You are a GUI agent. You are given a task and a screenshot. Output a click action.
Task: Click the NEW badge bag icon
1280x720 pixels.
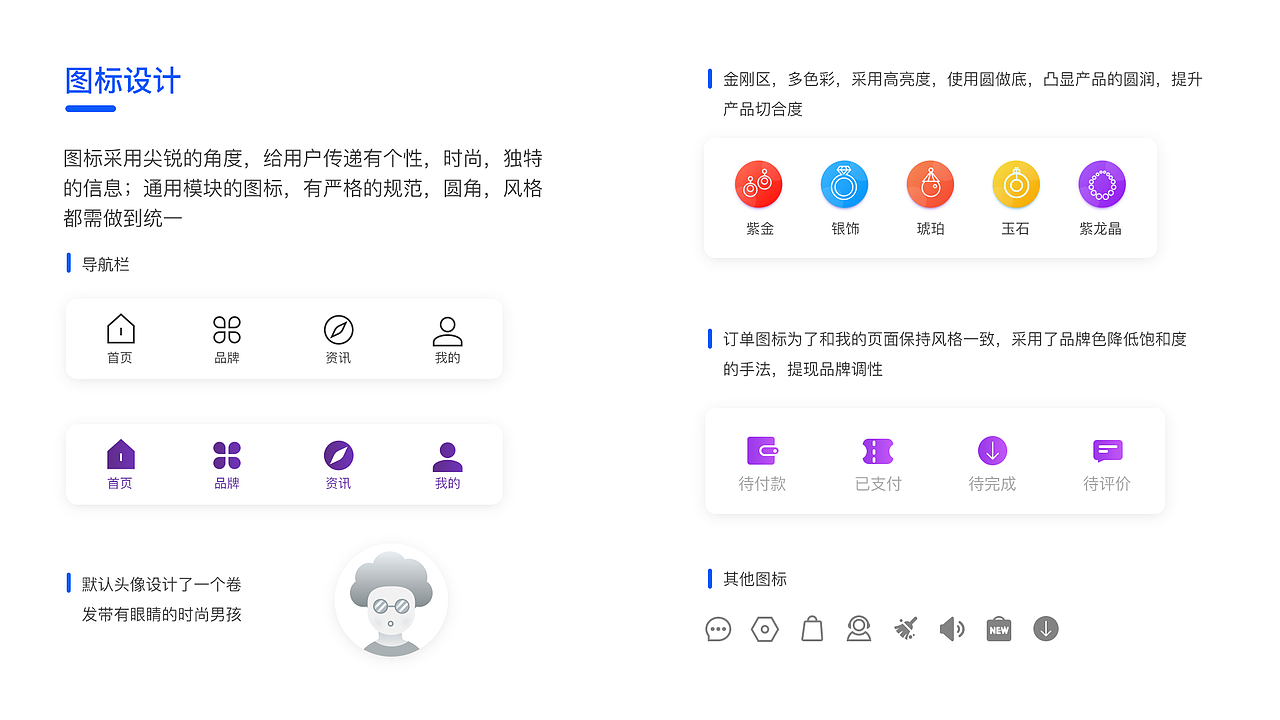(x=998, y=628)
